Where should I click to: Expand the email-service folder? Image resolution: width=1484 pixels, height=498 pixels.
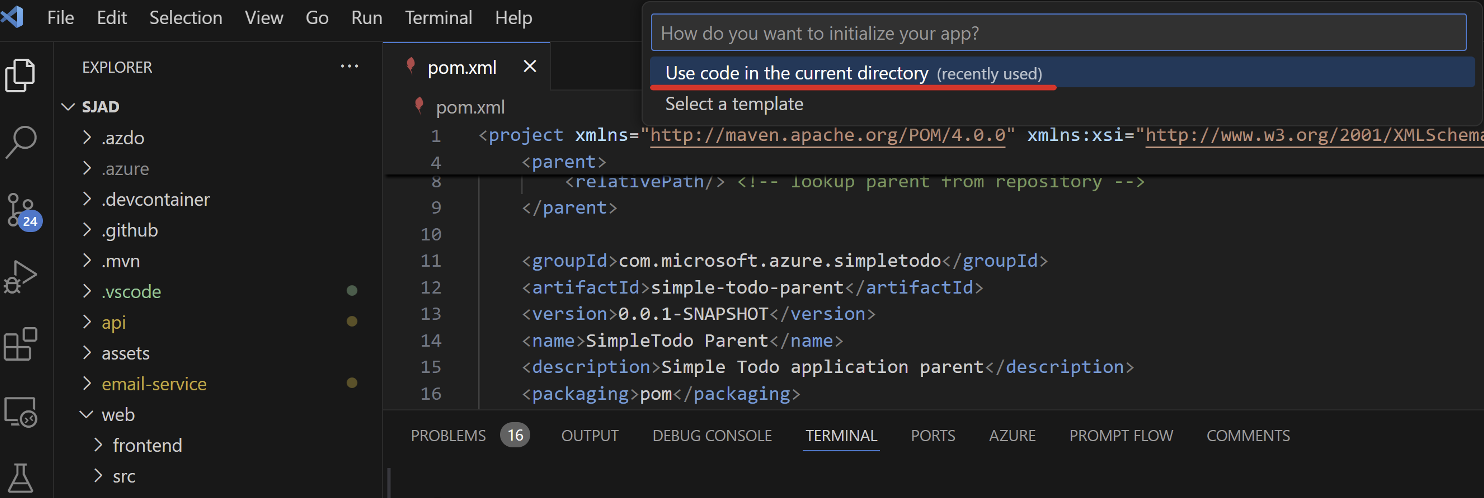pyautogui.click(x=153, y=384)
